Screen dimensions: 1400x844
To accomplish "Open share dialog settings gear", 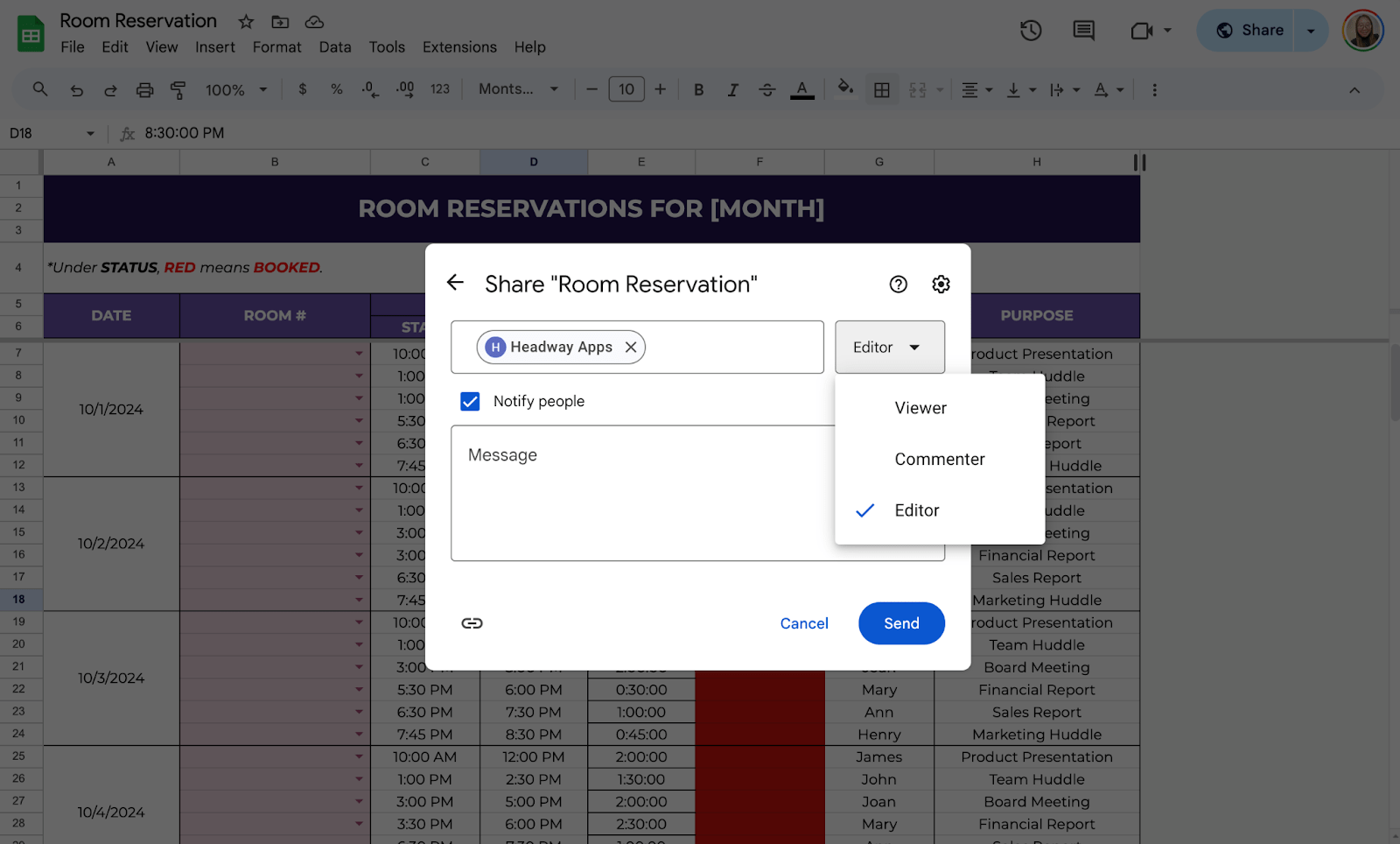I will point(941,285).
